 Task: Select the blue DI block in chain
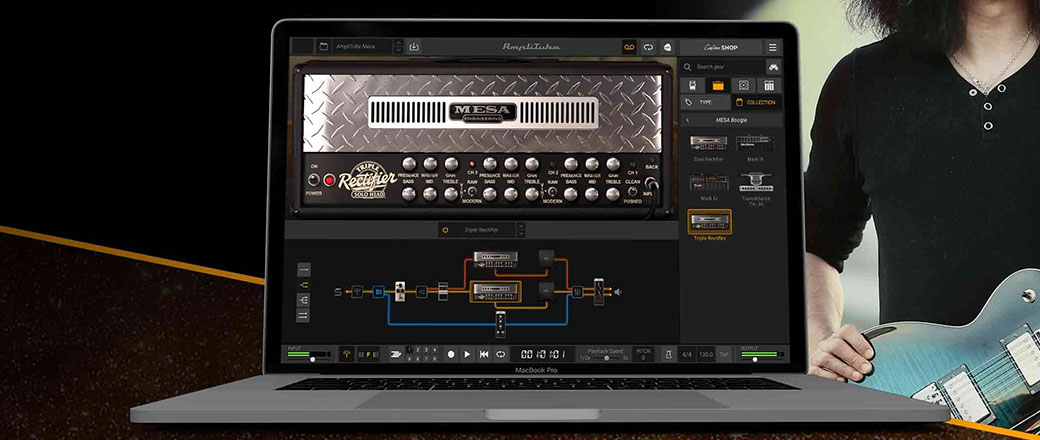tap(377, 291)
